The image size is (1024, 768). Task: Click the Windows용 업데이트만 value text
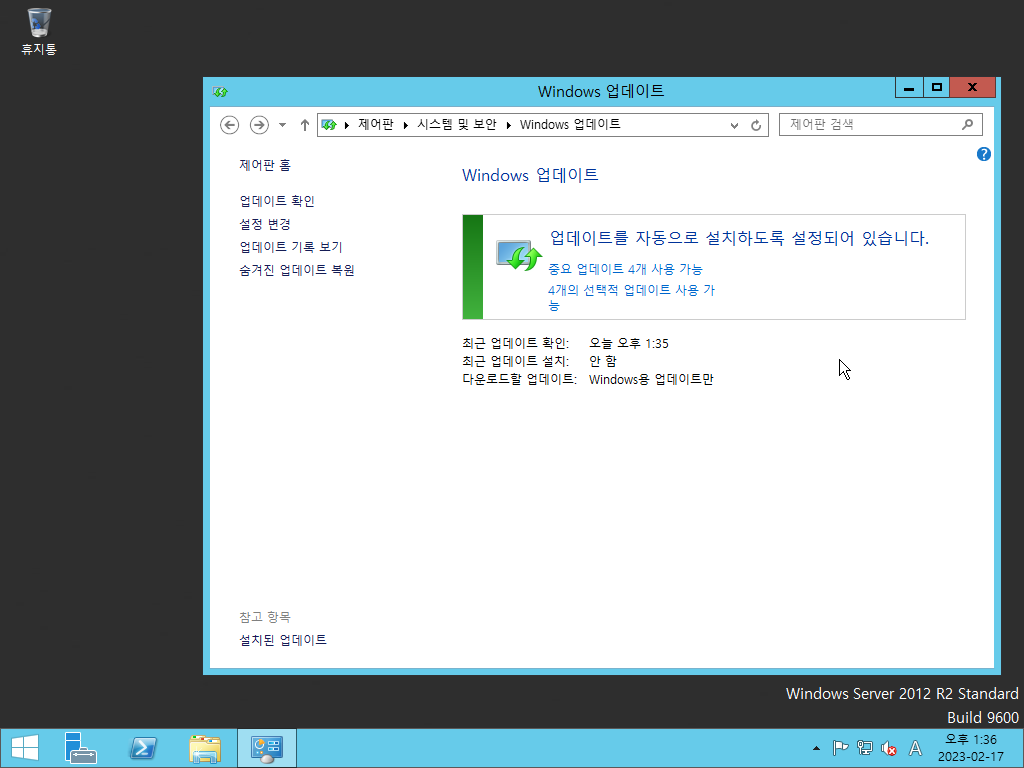651,379
